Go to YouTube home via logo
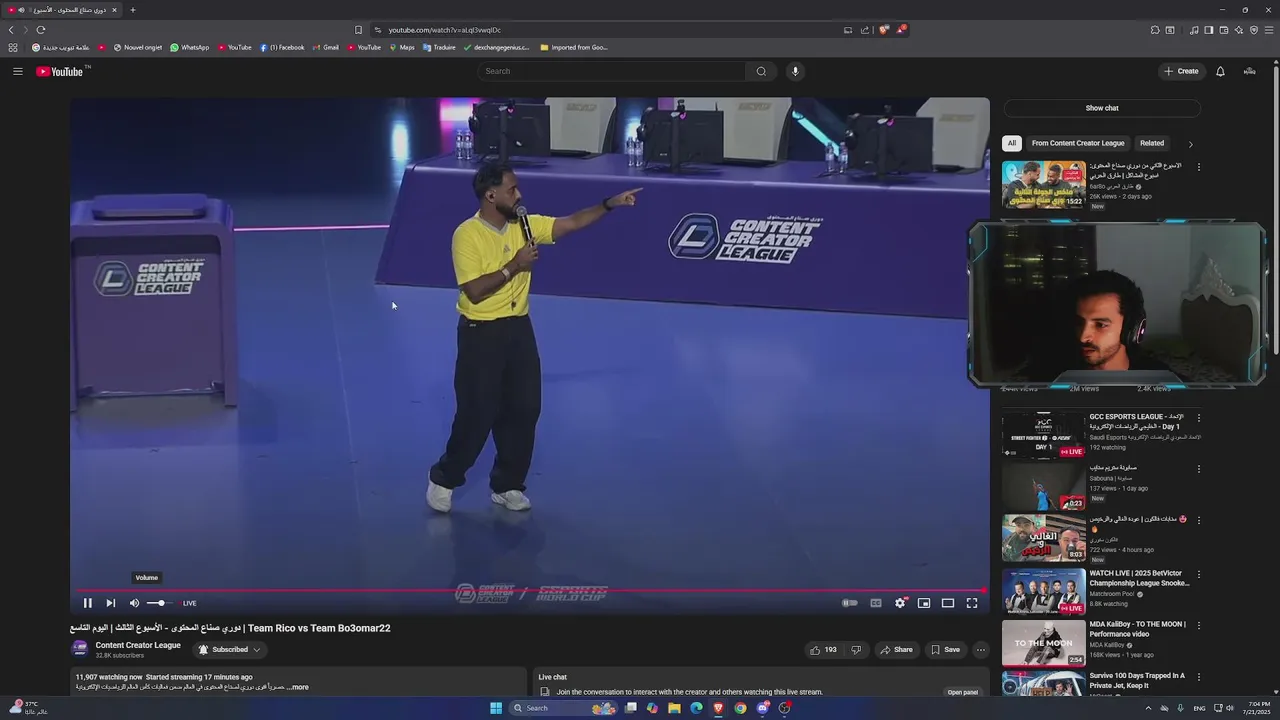The image size is (1280, 720). (61, 71)
